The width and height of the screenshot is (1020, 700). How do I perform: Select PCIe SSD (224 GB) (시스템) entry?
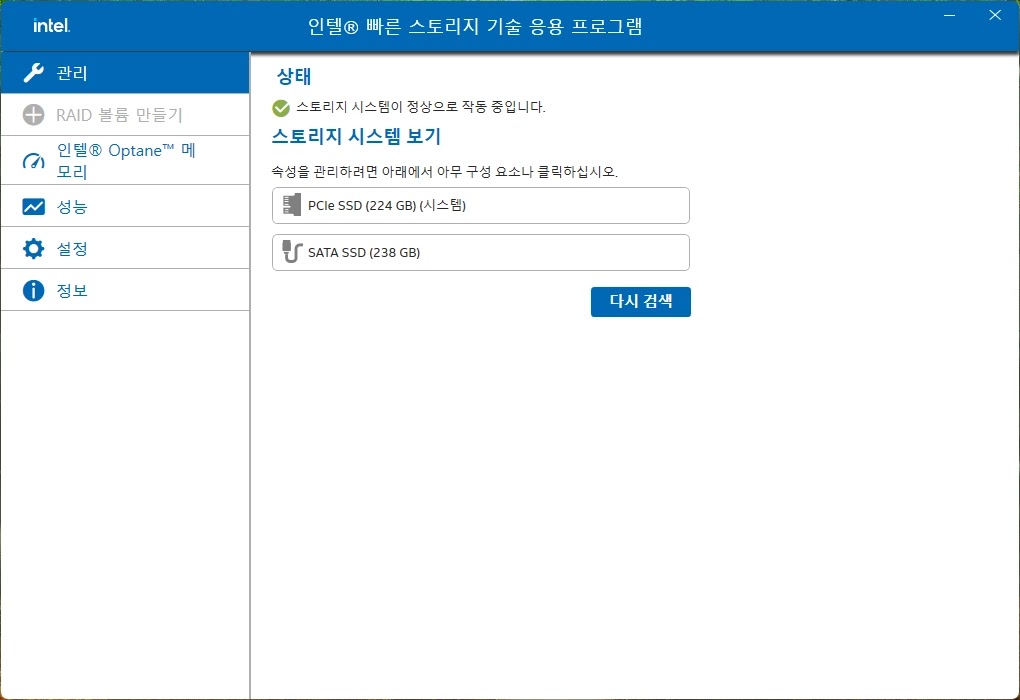tap(481, 206)
